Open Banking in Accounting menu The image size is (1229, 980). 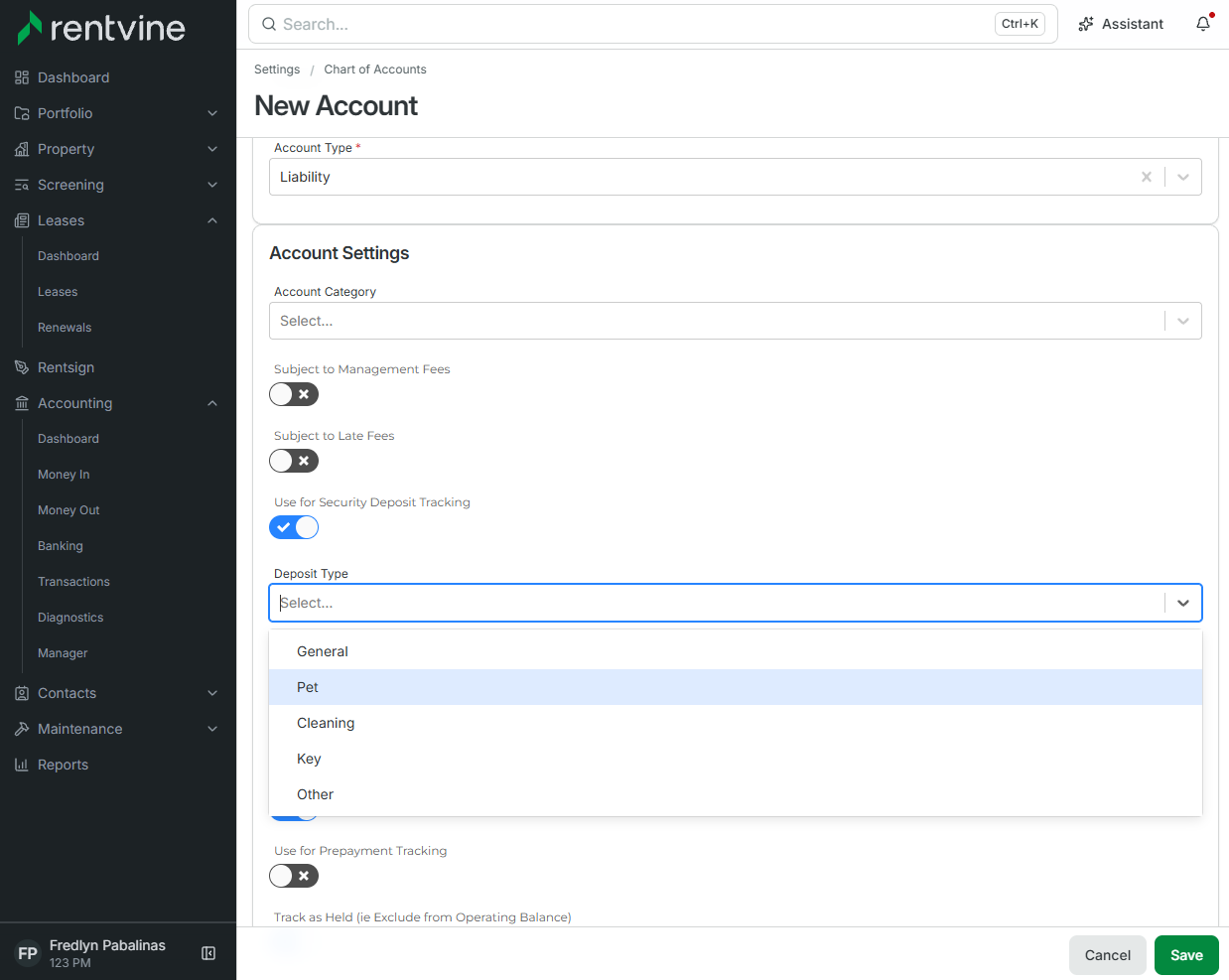(x=61, y=546)
